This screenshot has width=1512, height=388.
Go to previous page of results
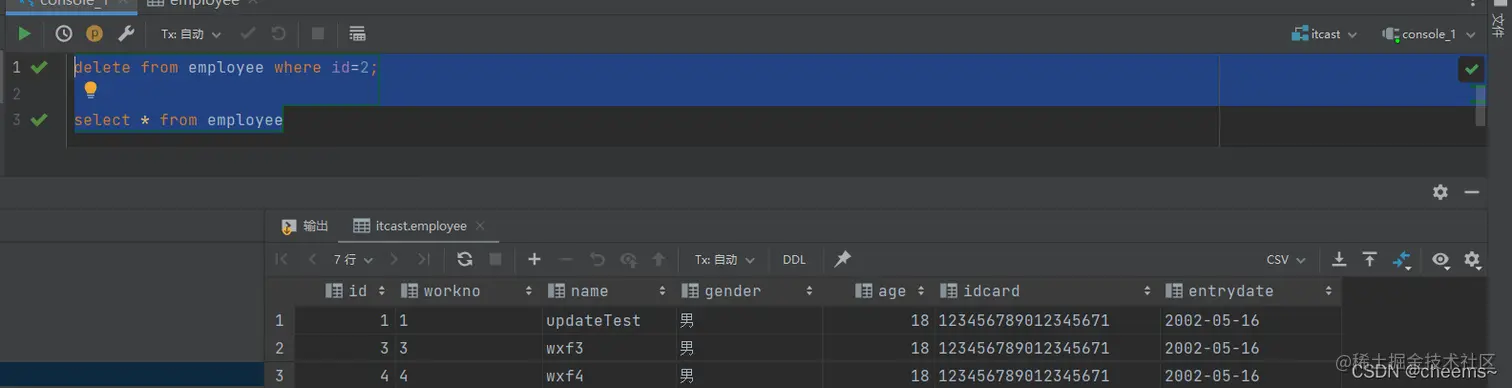point(312,259)
